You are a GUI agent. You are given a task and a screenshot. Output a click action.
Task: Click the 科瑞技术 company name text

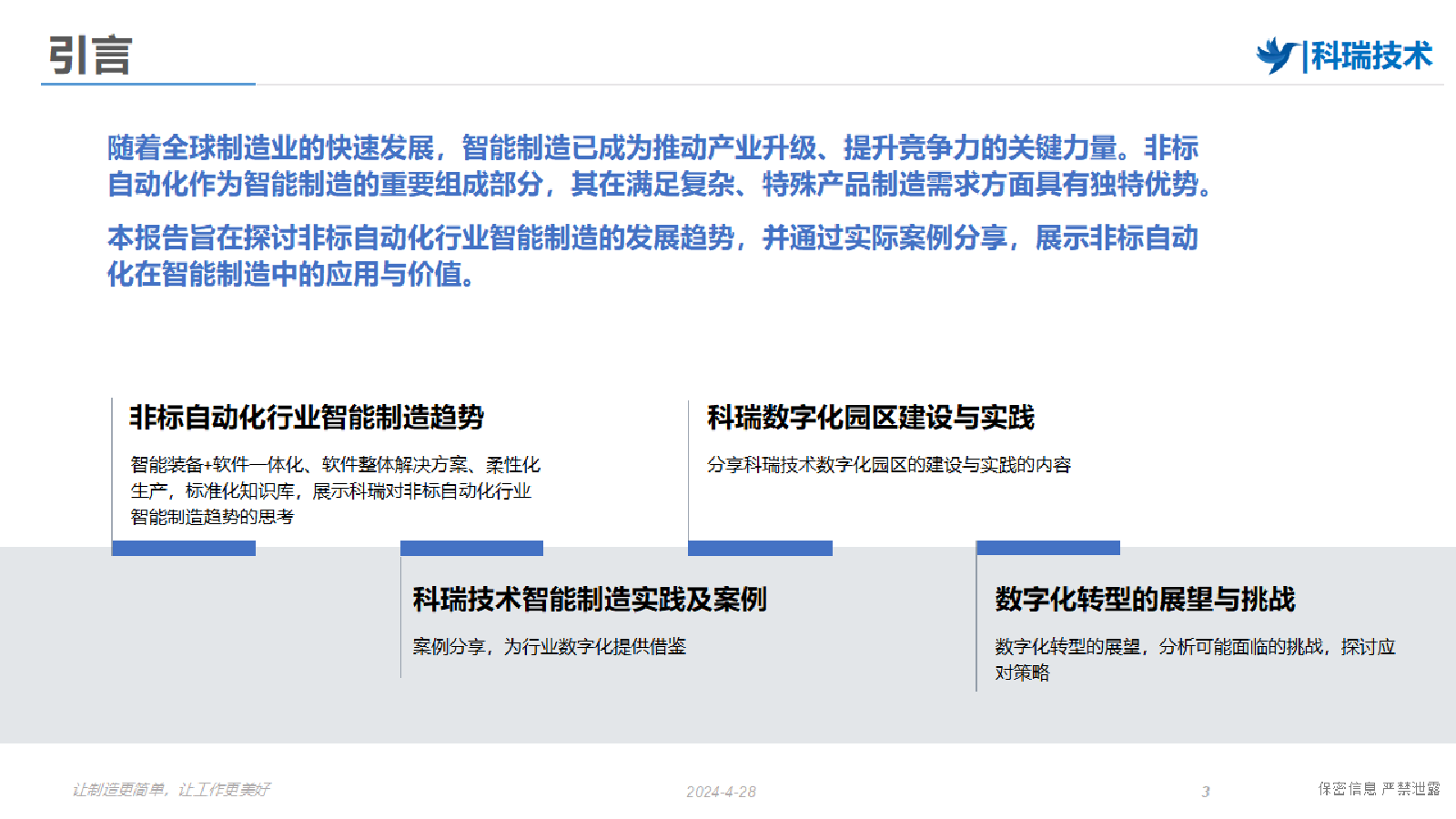(x=1371, y=56)
